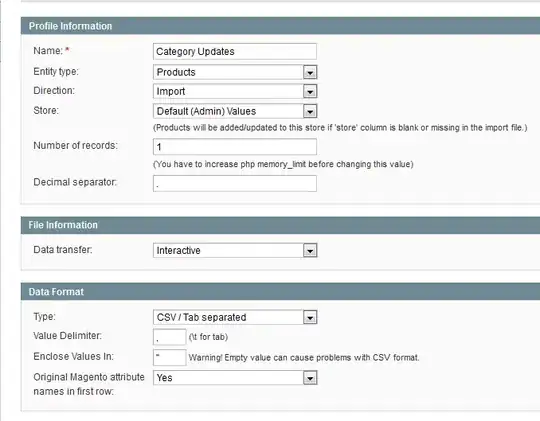This screenshot has width=540, height=421.
Task: Open the Store dropdown showing Default (Admin) Values
Action: click(235, 111)
